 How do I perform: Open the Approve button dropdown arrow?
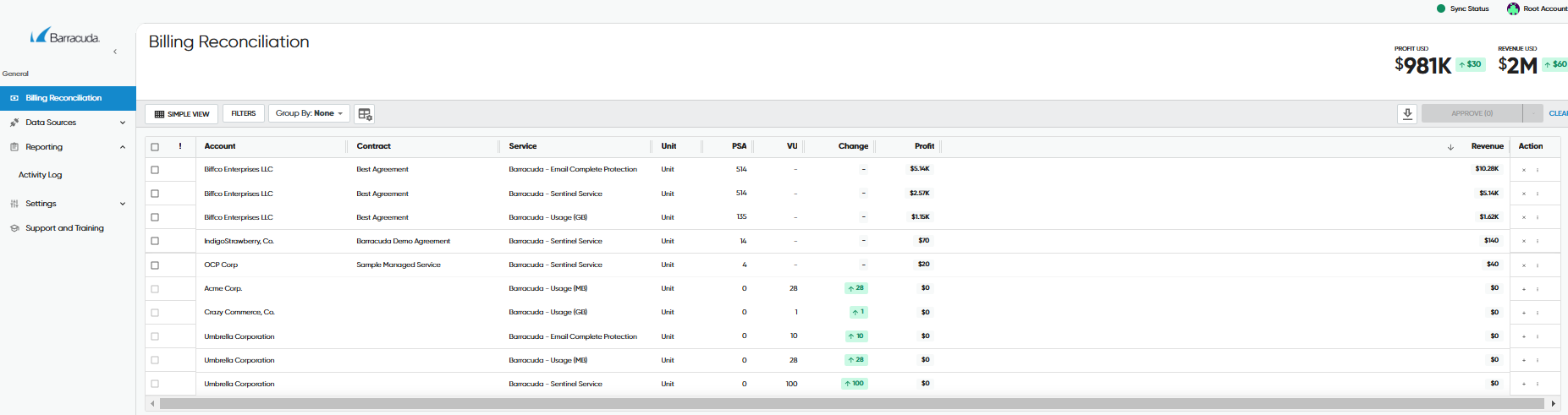1532,113
